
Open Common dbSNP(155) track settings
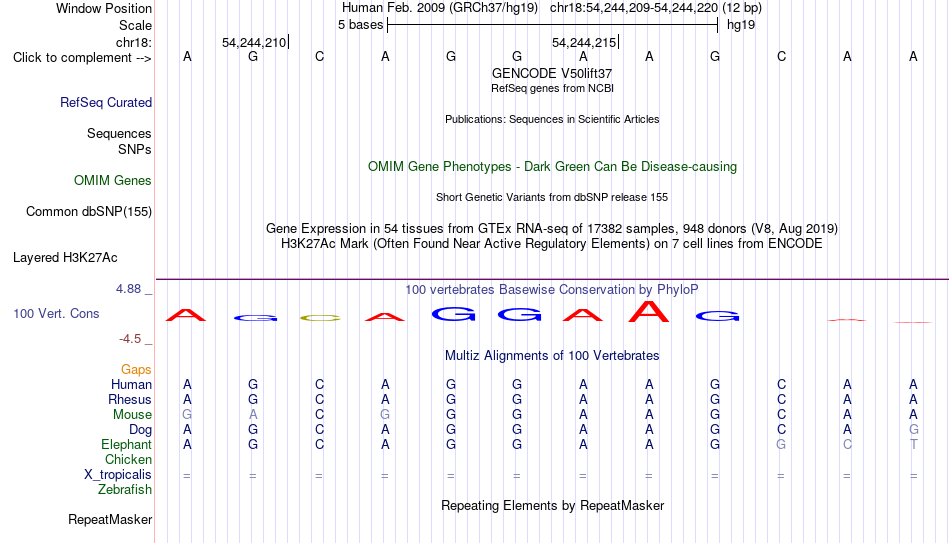89,212
